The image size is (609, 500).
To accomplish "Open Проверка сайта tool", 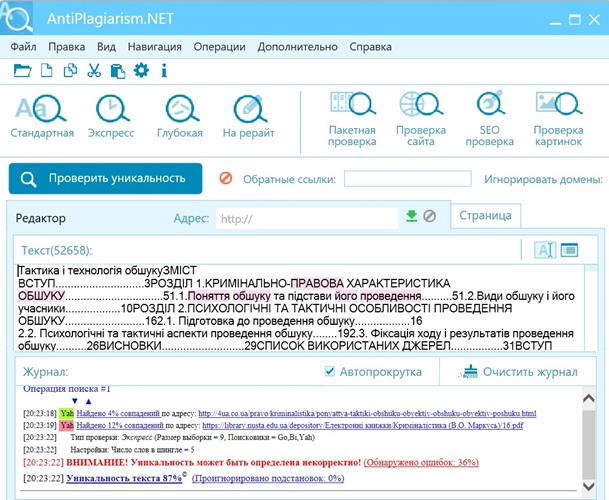I will tap(421, 119).
